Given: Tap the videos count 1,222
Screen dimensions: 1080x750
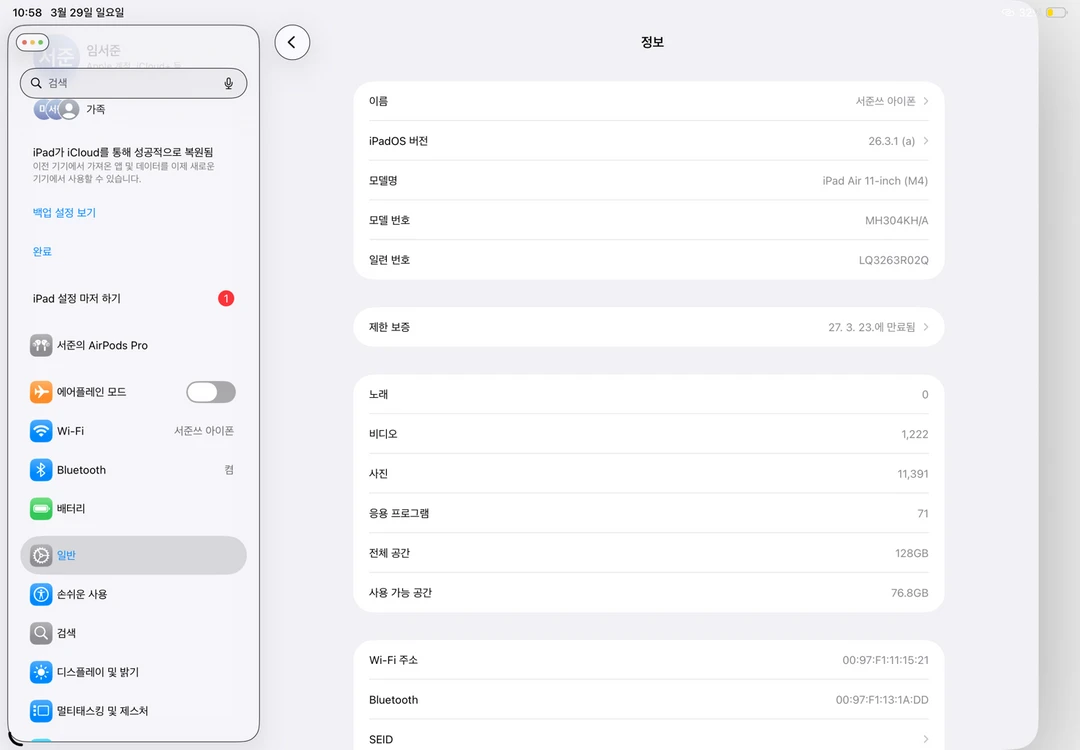Looking at the screenshot, I should (x=915, y=434).
